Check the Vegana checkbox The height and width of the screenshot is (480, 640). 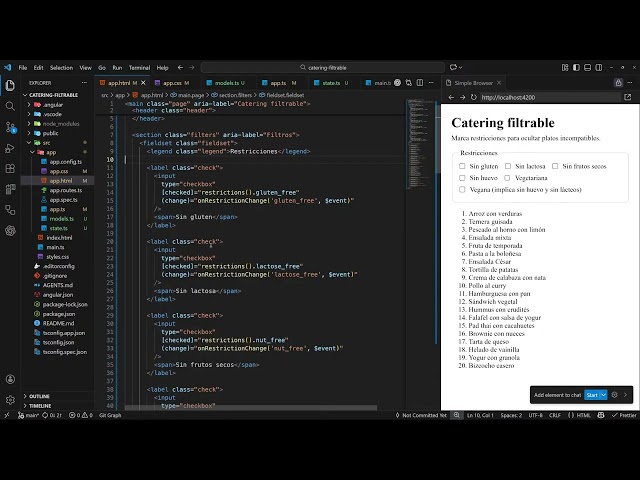click(462, 189)
